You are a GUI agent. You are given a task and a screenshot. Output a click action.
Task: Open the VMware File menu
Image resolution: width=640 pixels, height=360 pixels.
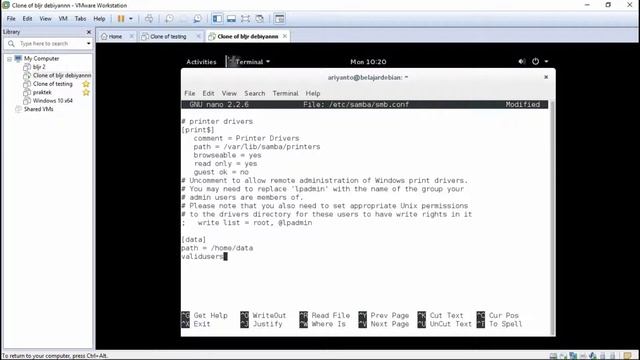(11, 19)
